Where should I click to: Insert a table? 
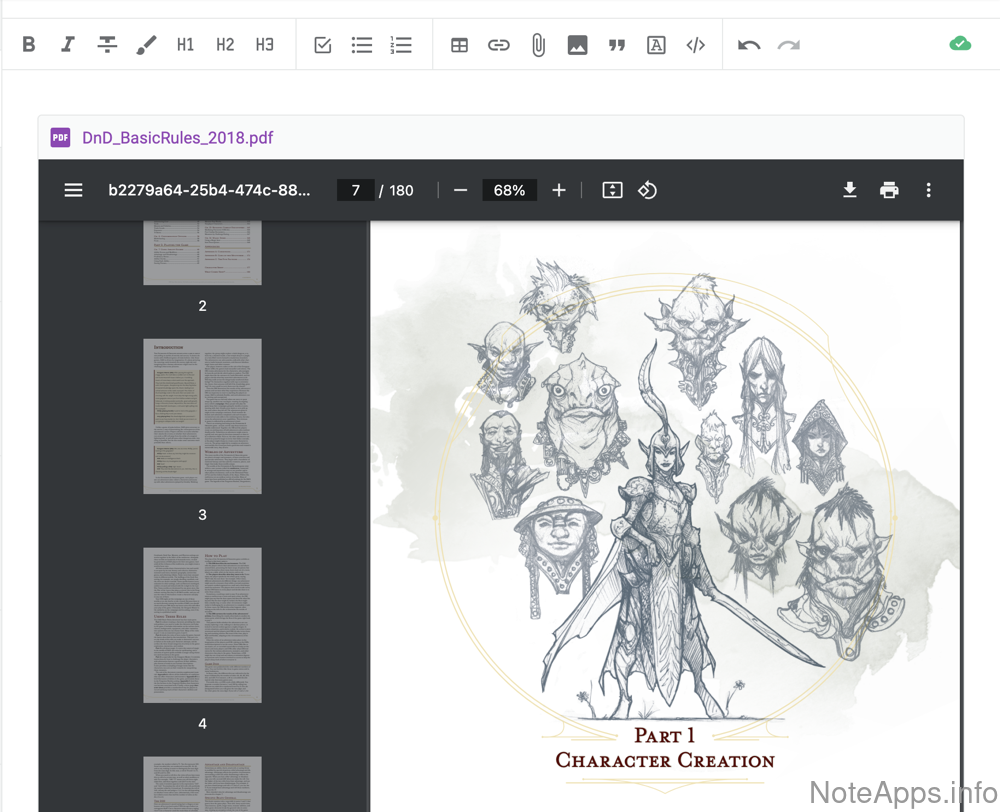click(x=459, y=45)
